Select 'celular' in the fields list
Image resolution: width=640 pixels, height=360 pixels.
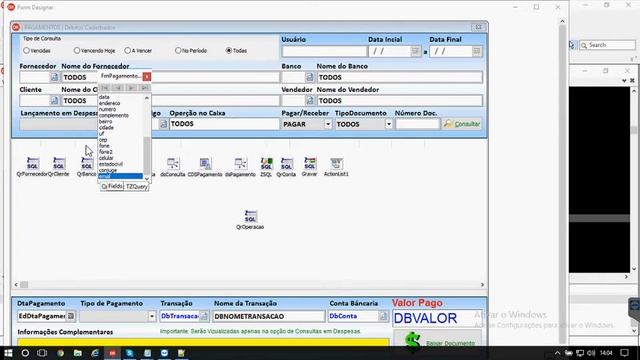pos(106,158)
